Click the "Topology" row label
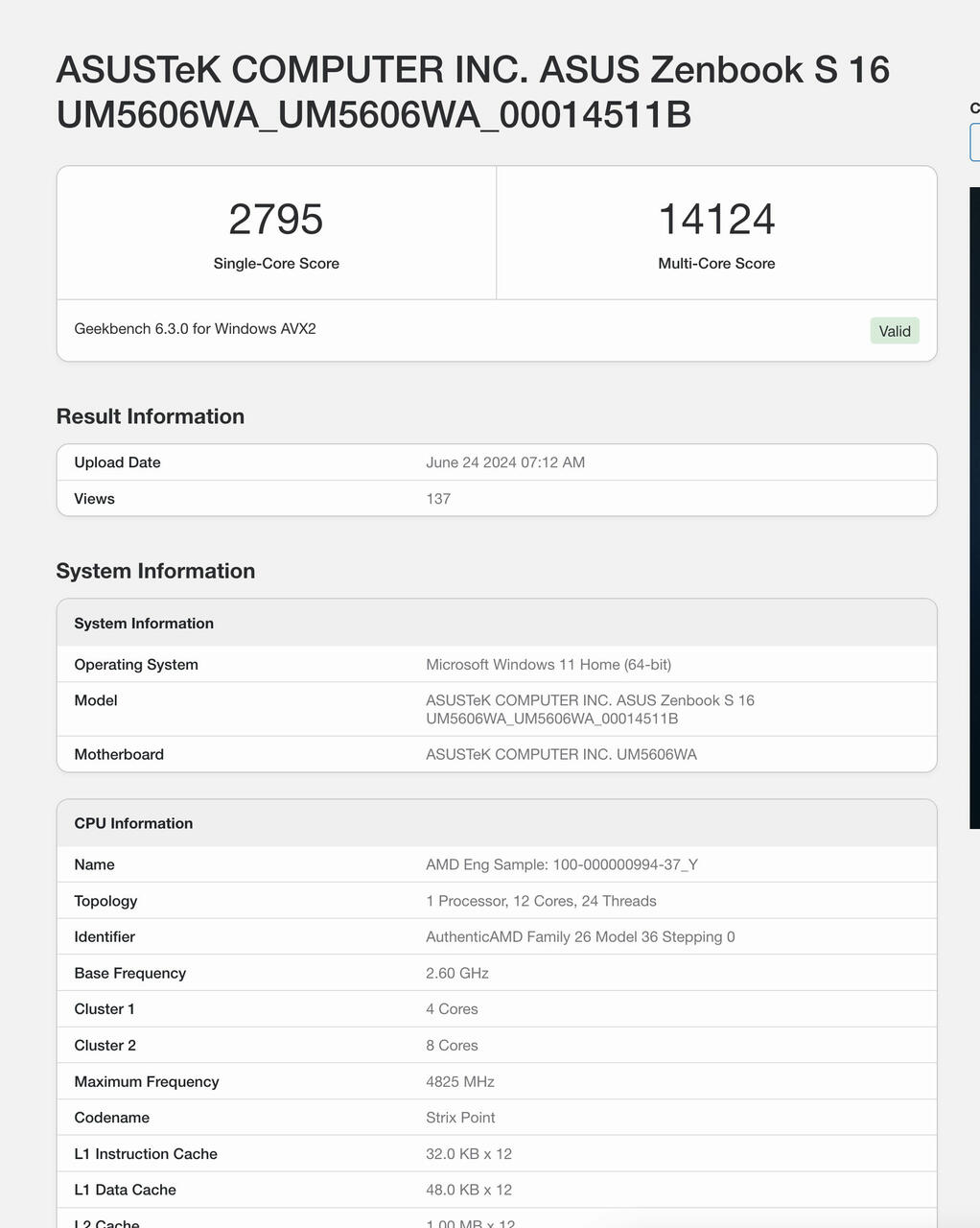 105,901
